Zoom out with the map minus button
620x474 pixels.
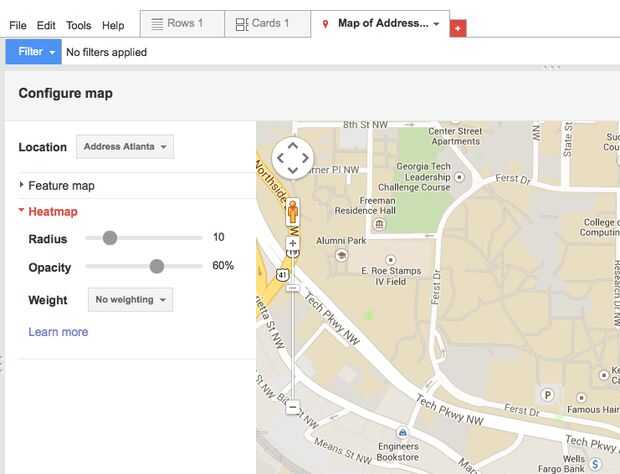click(x=293, y=407)
